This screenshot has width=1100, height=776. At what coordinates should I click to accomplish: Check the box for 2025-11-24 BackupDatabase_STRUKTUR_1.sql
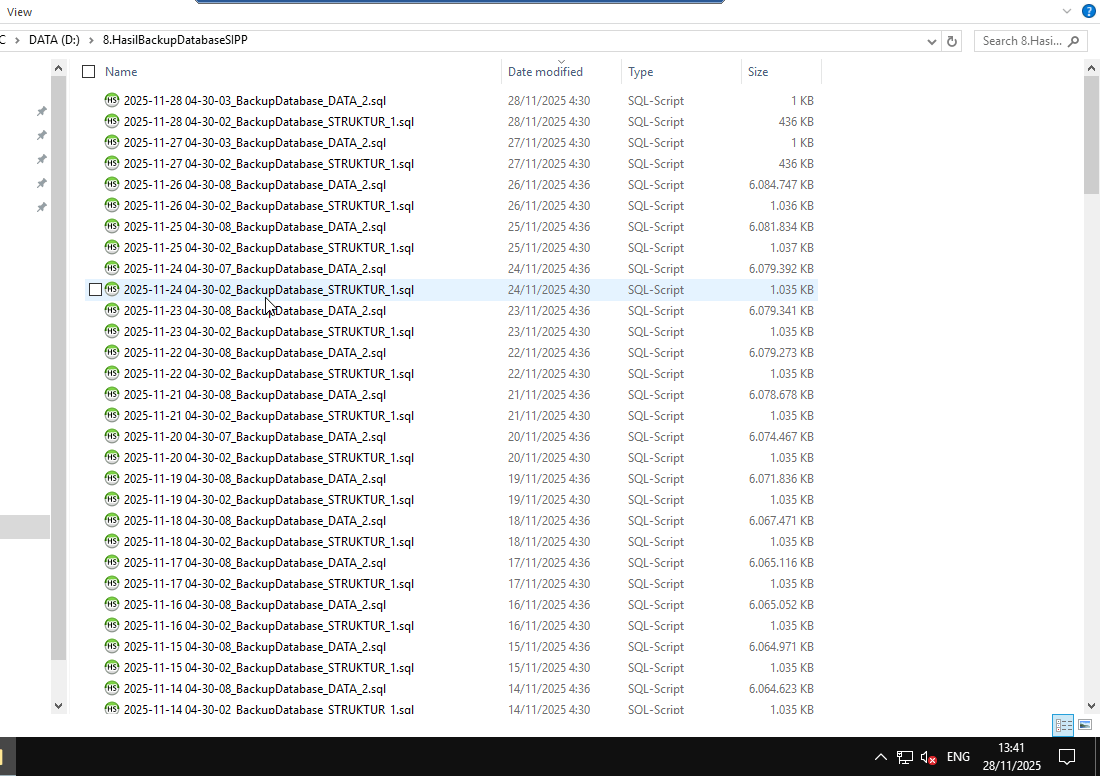tap(95, 290)
